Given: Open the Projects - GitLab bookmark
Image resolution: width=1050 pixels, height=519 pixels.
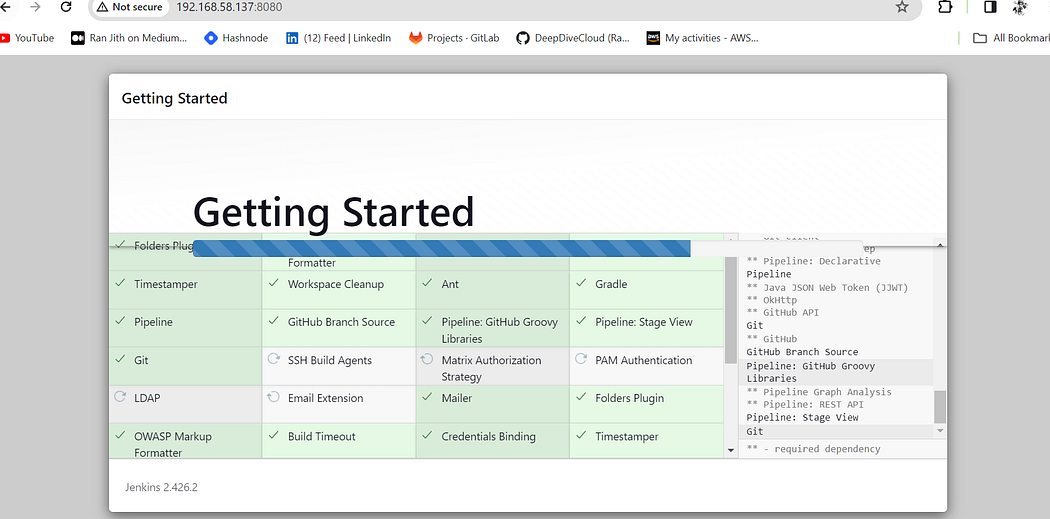Looking at the screenshot, I should (454, 38).
